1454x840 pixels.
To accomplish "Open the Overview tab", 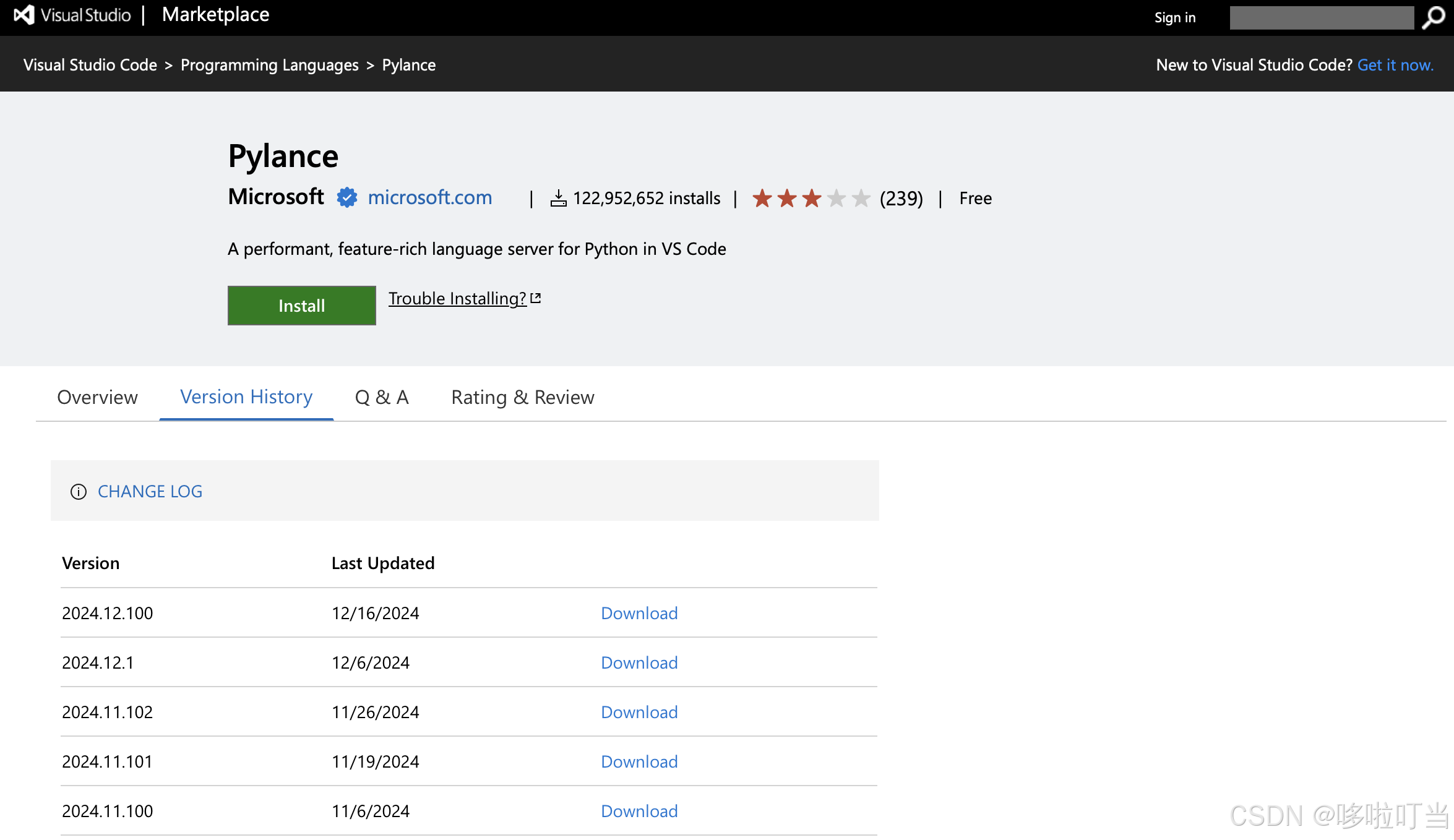I will [97, 397].
